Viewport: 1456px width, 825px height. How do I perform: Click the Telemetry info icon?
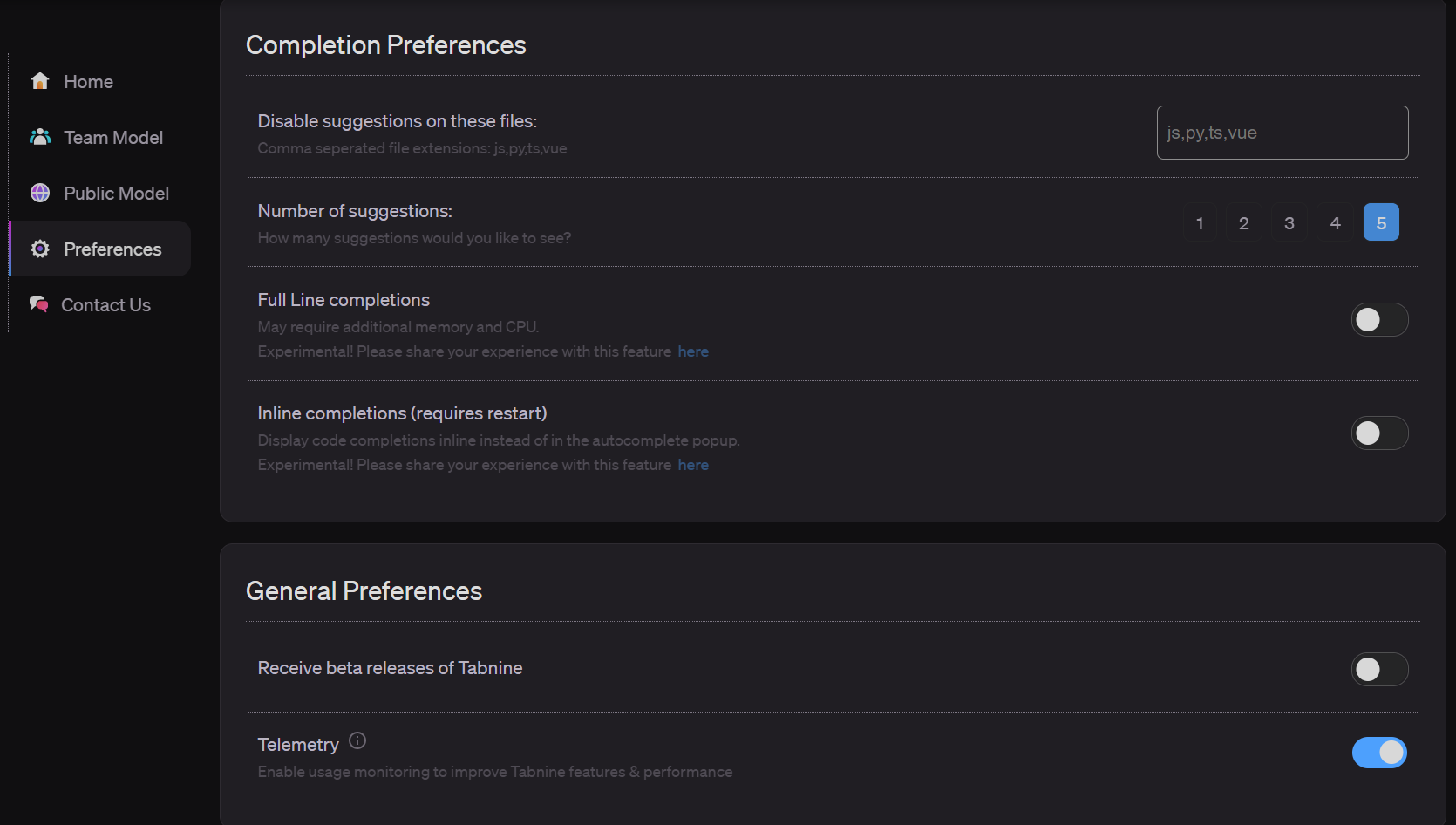click(357, 740)
